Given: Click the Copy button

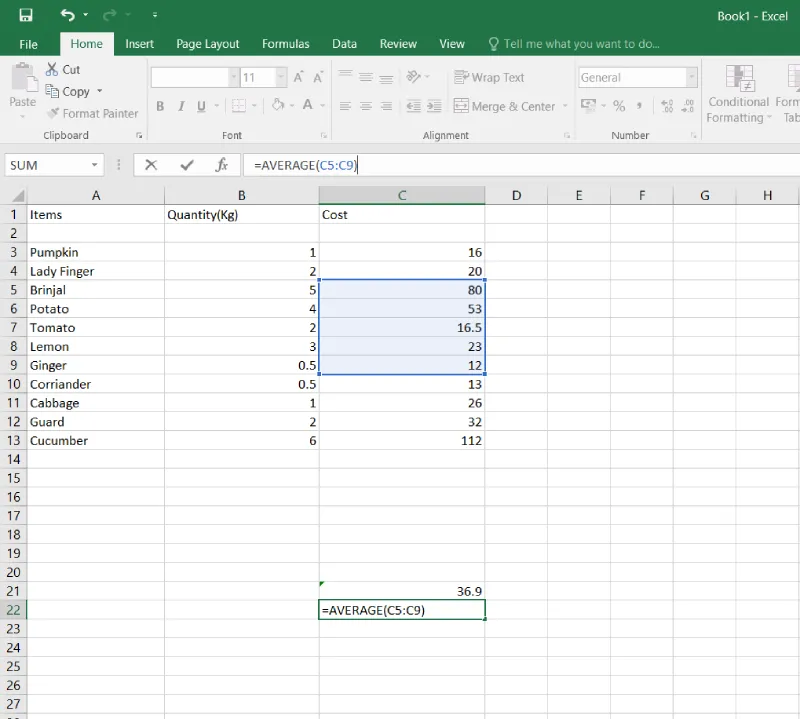Looking at the screenshot, I should [68, 91].
